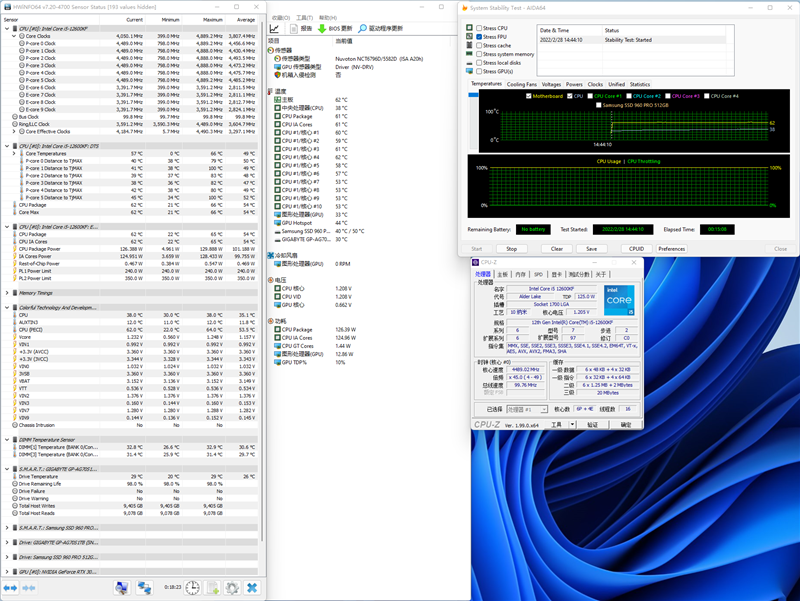Enable the Stress system memory checkbox
Image resolution: width=800 pixels, height=601 pixels.
coord(479,54)
